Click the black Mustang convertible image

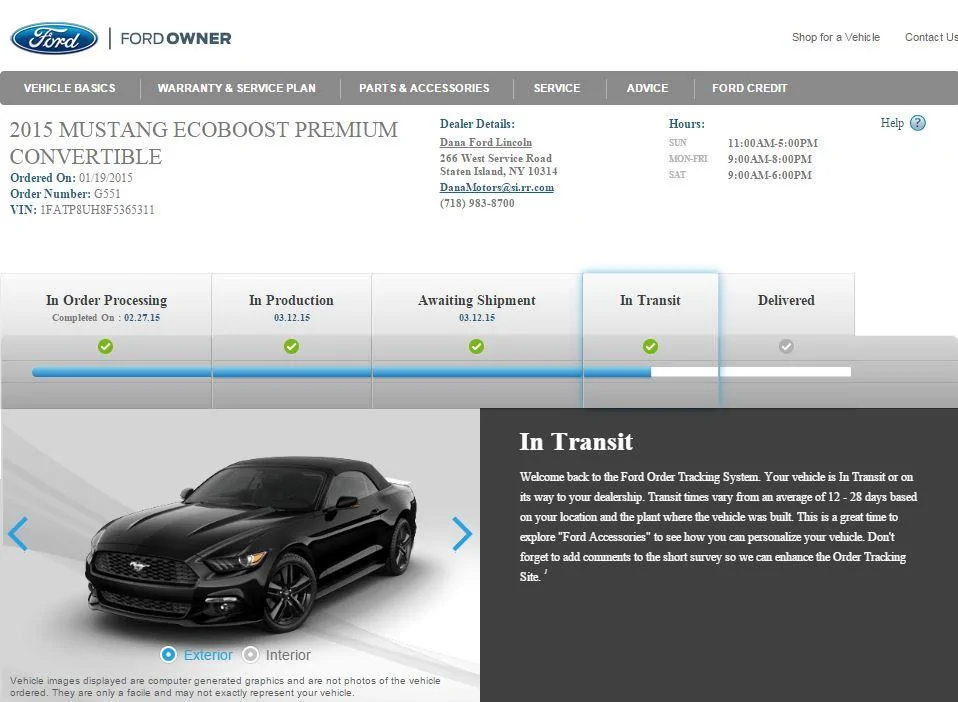point(252,544)
